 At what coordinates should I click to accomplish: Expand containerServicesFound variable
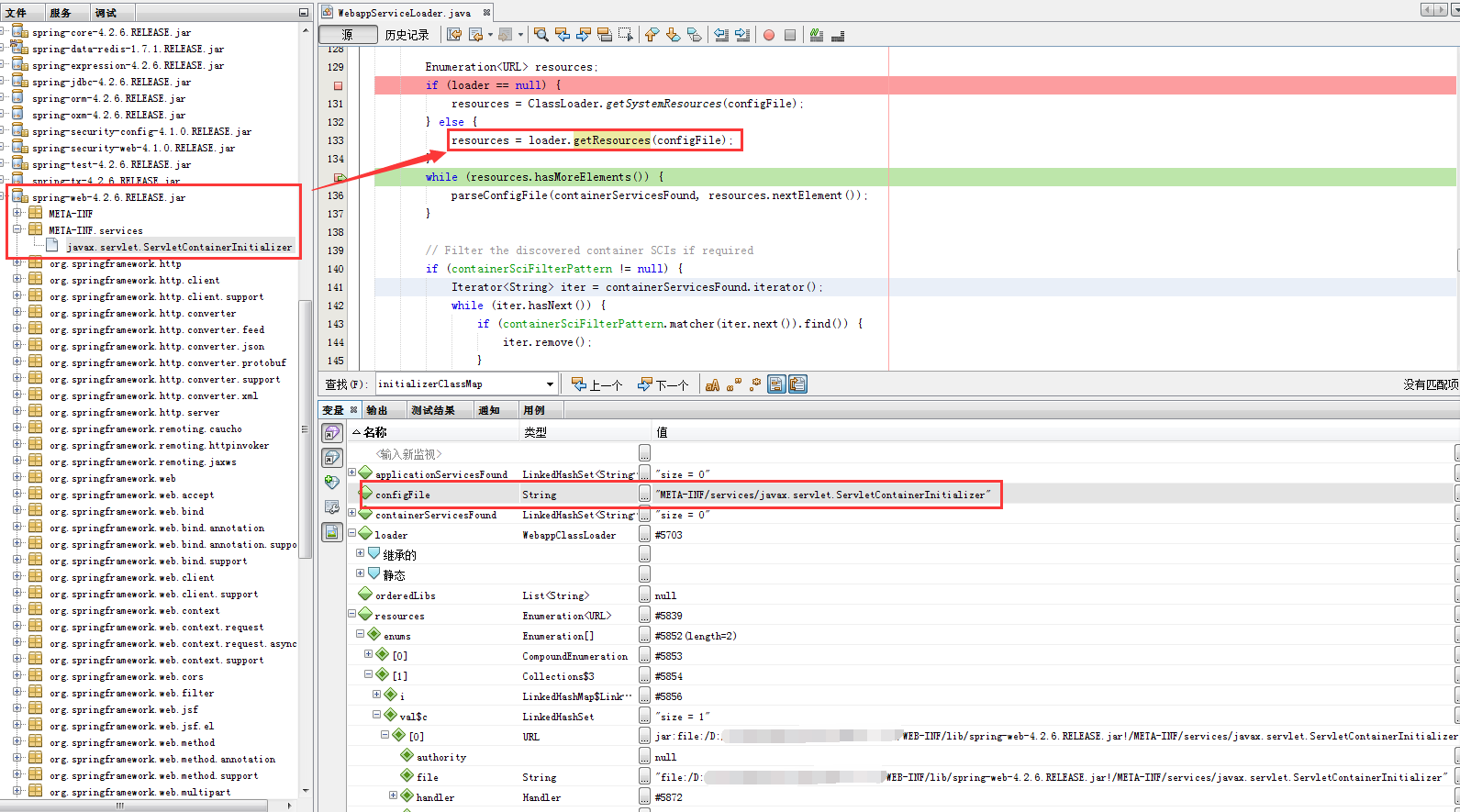tap(351, 513)
